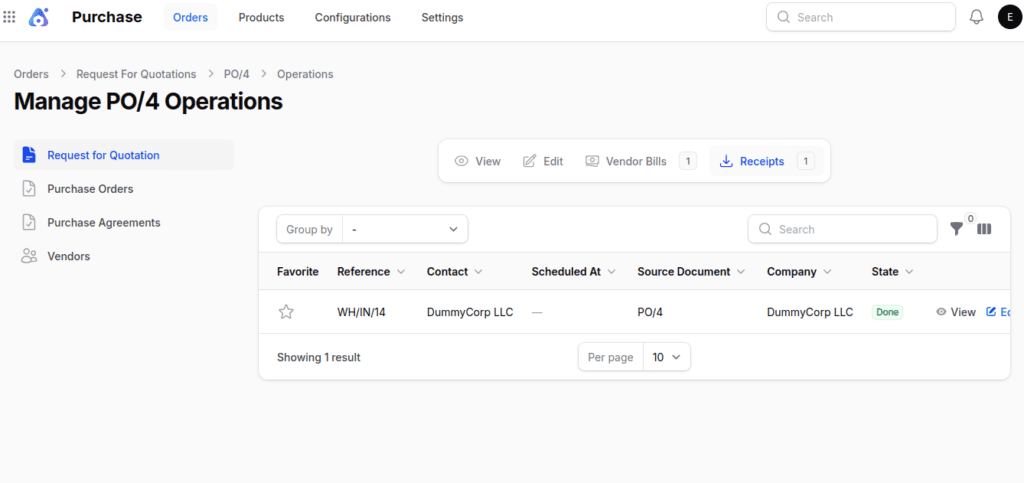Open the table filter funnel icon

956,229
